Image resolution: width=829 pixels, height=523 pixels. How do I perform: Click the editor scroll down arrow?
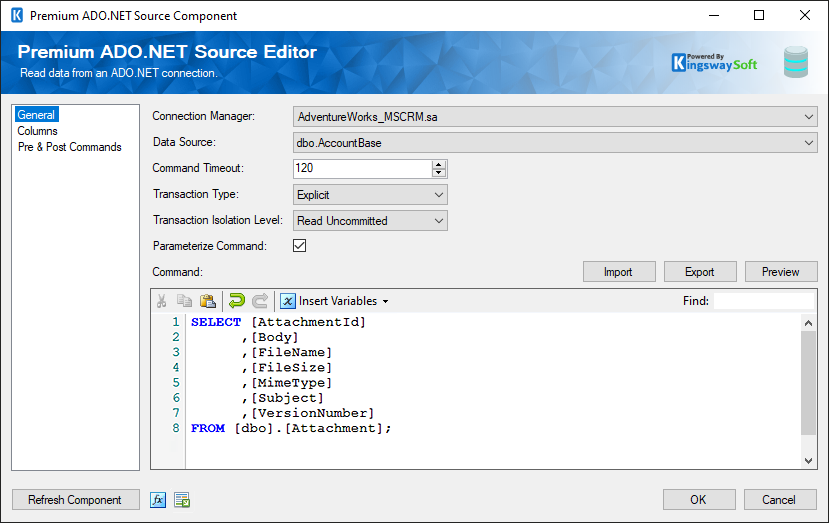[808, 461]
